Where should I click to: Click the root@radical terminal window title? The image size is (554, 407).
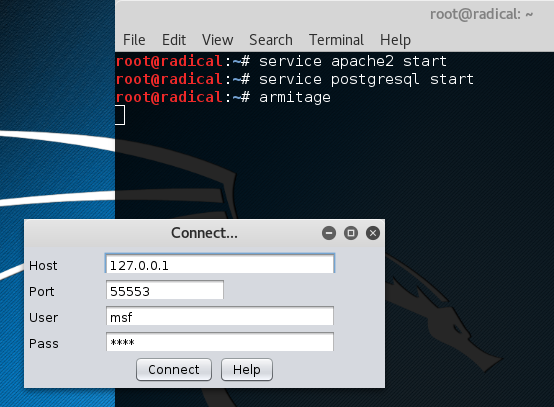pos(481,14)
